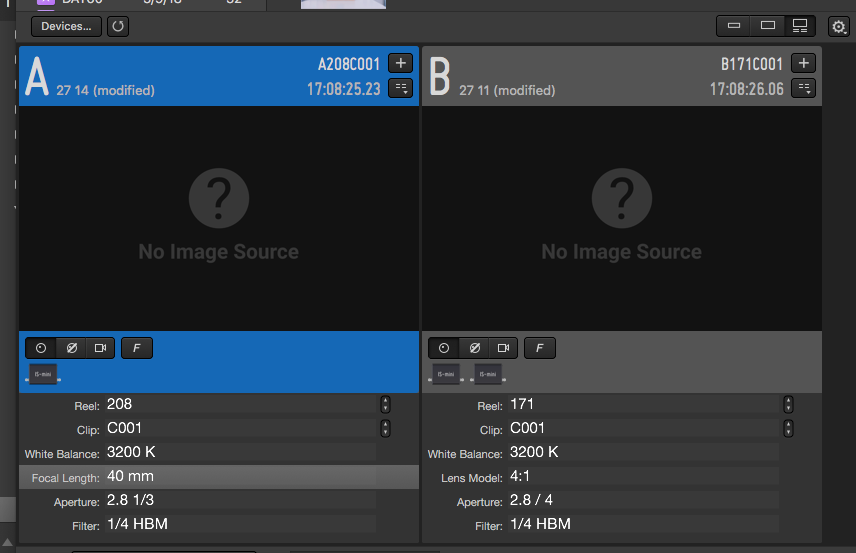The height and width of the screenshot is (553, 856).
Task: Click the Reel stepper for slot B
Action: coord(788,405)
